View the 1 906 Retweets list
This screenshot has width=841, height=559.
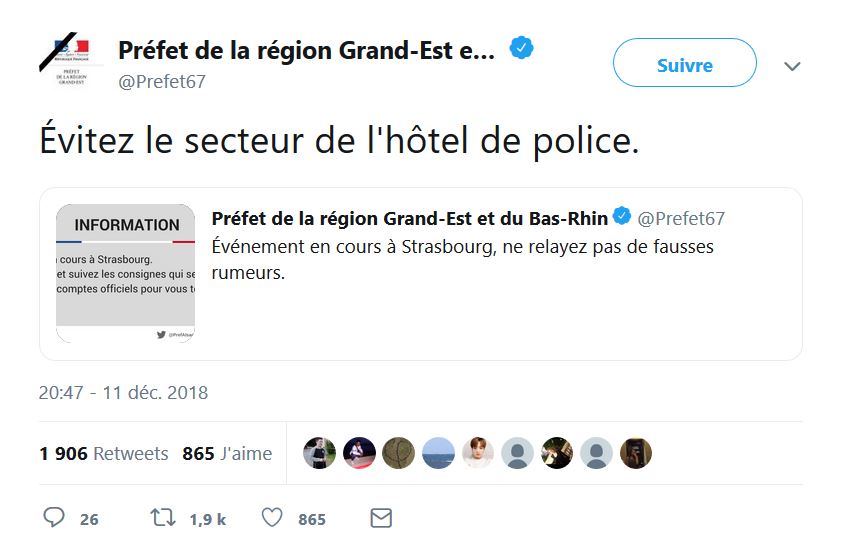pos(104,453)
